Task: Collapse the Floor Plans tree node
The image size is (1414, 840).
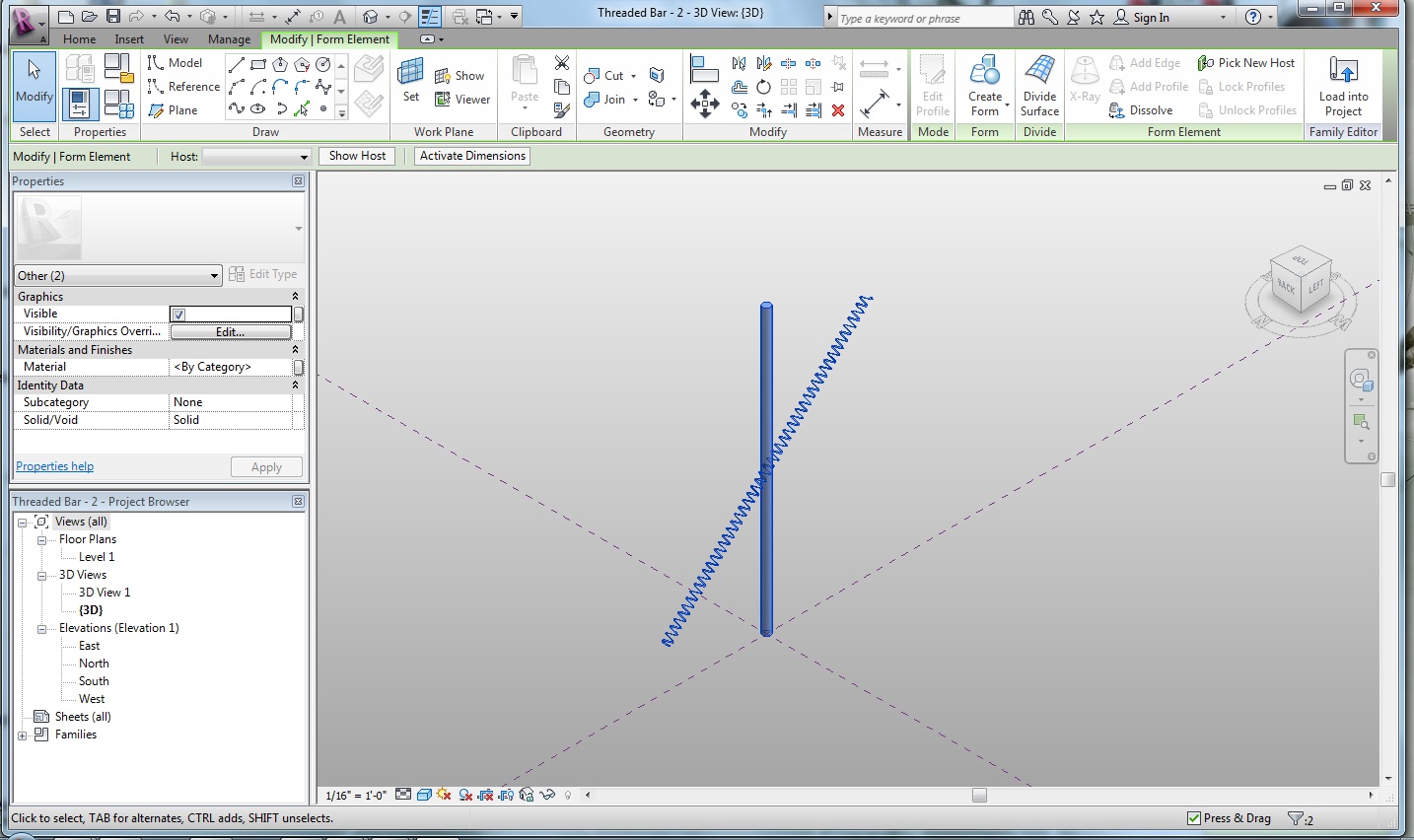Action: coord(42,540)
